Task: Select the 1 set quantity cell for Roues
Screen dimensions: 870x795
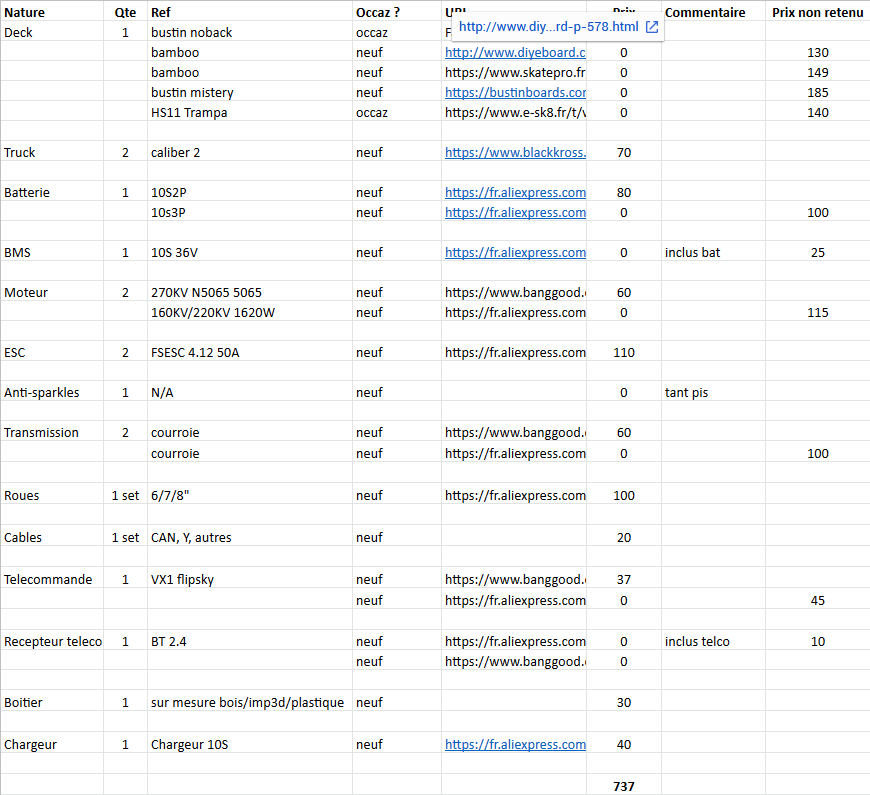Action: (125, 495)
